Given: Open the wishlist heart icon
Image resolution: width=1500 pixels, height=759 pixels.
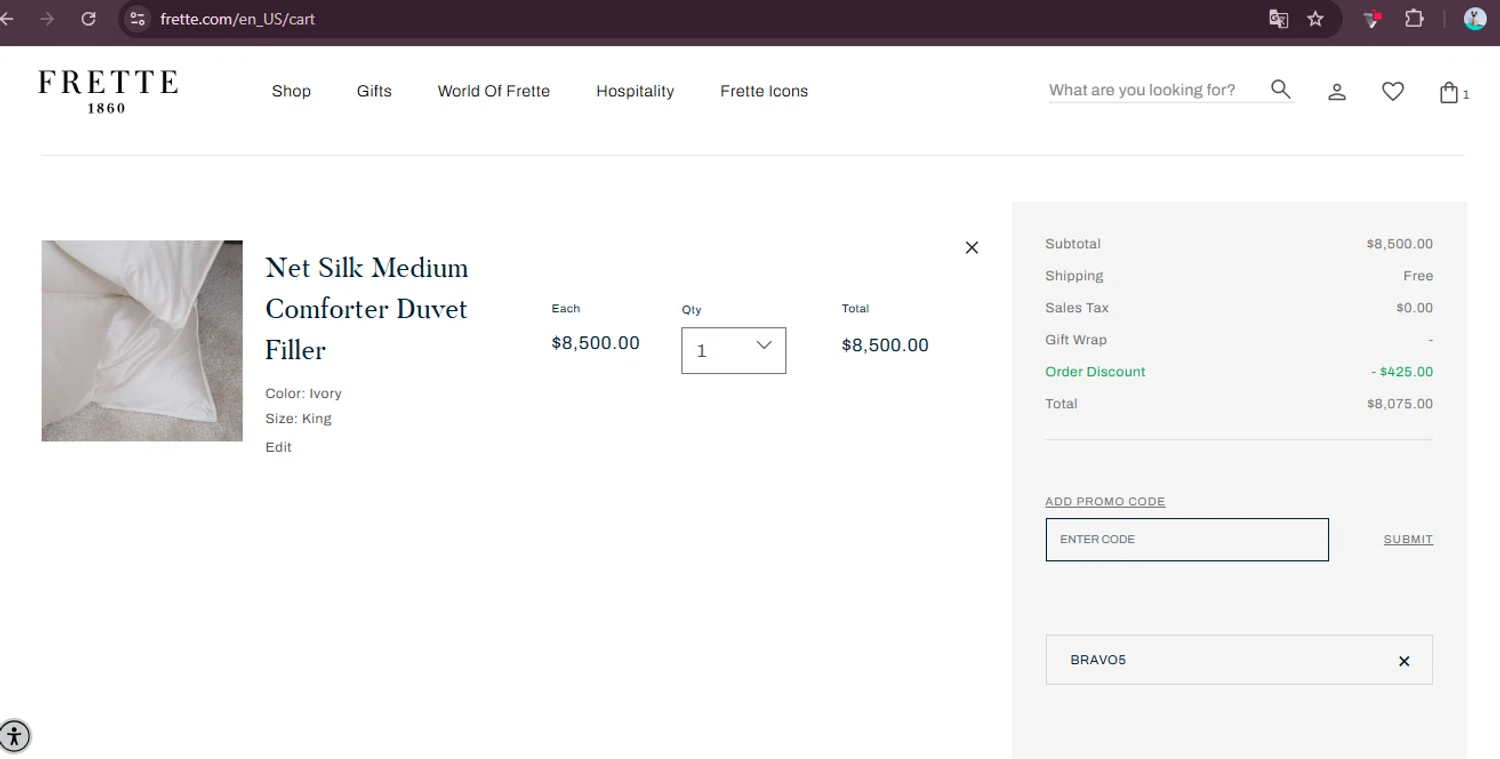Looking at the screenshot, I should [x=1393, y=92].
